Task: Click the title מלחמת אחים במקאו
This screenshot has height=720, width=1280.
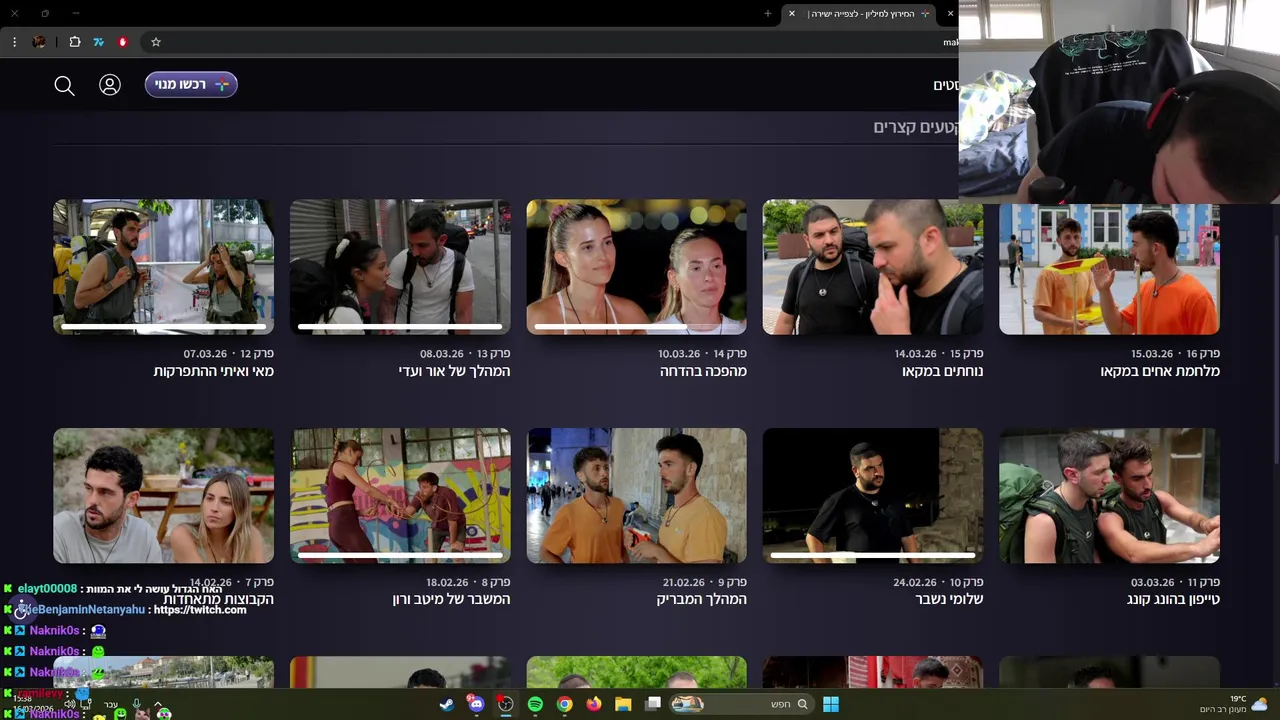Action: tap(1160, 371)
